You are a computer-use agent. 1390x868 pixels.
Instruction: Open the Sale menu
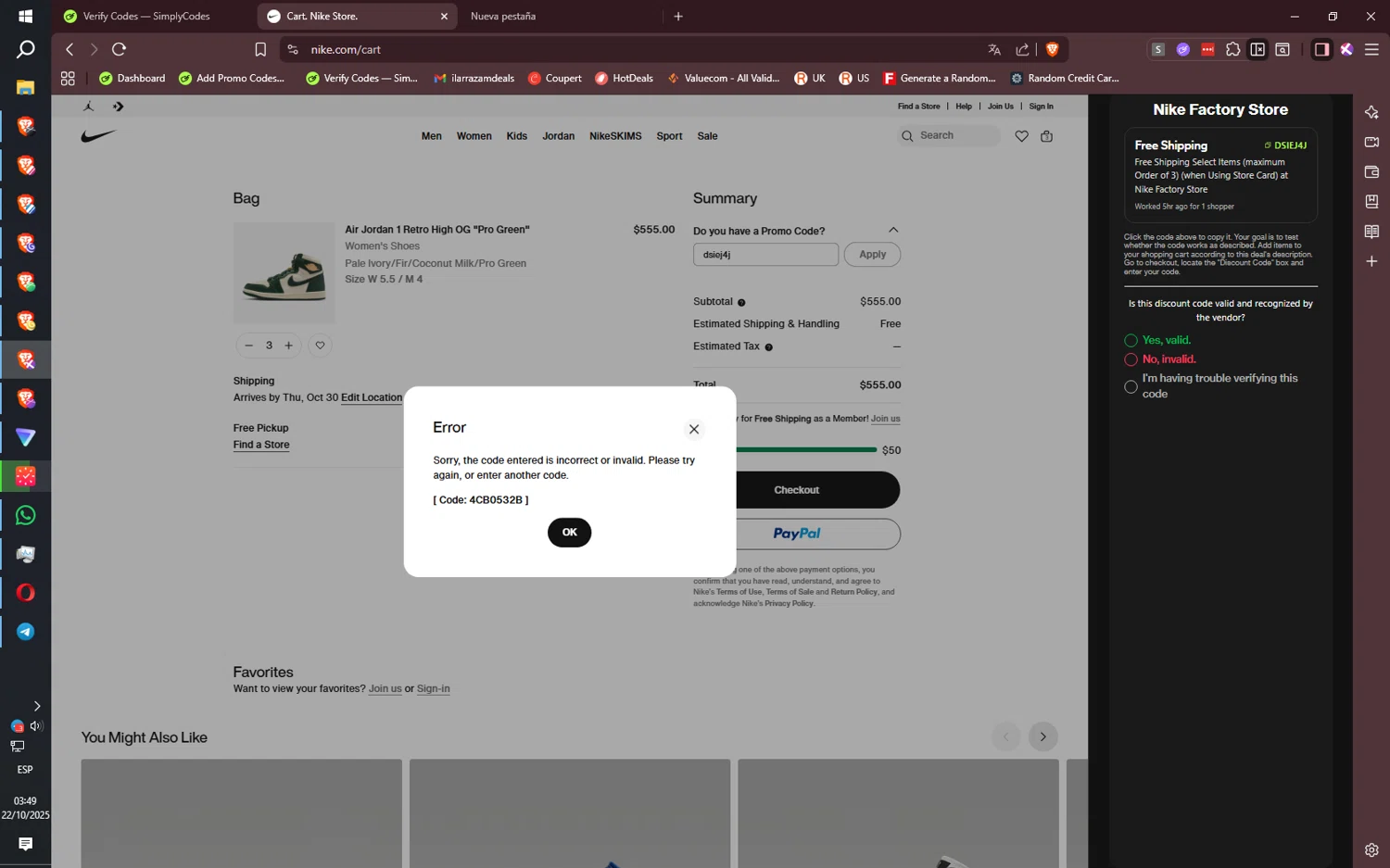click(x=707, y=136)
